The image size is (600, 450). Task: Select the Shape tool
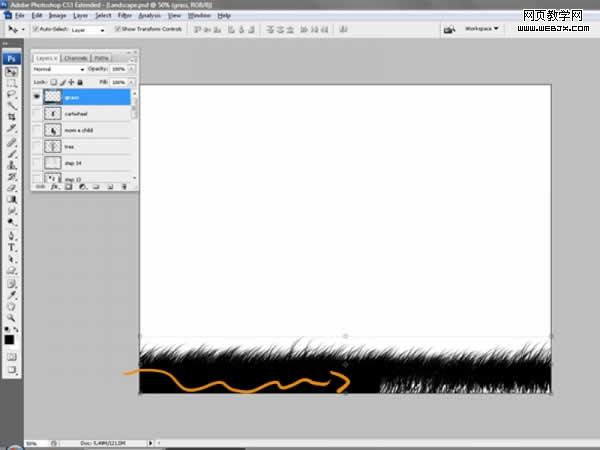11,271
